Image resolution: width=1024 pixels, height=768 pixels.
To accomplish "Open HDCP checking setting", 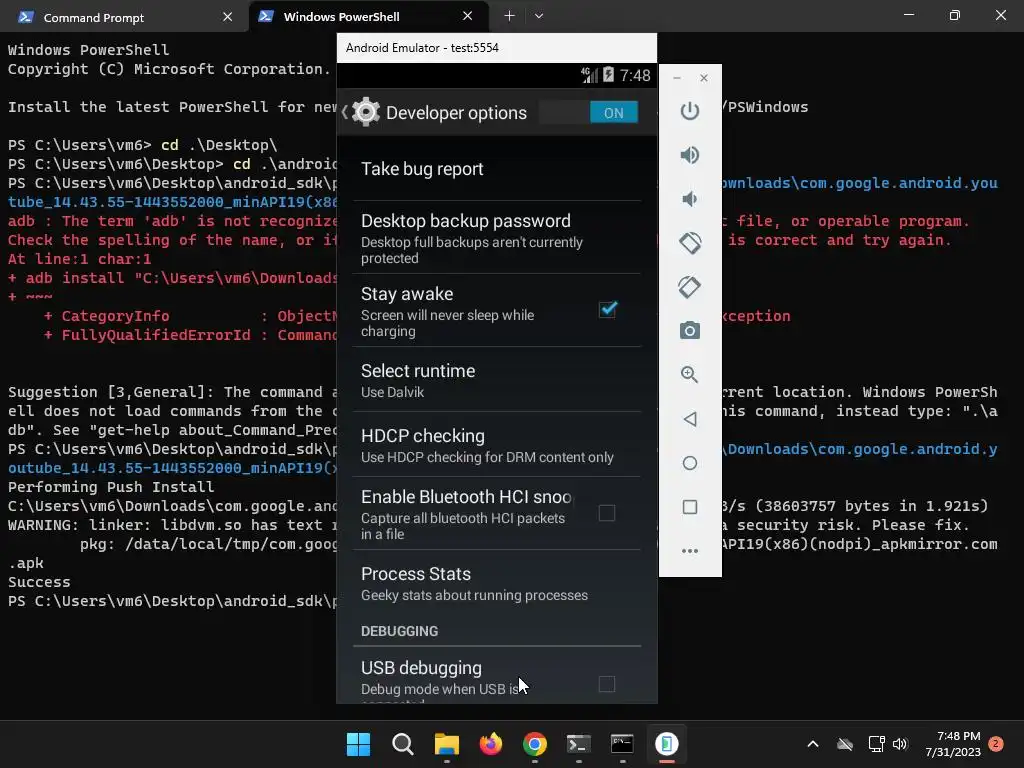I will coord(496,445).
